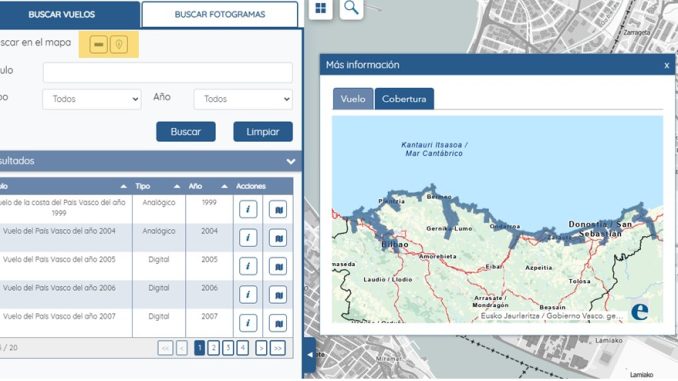Go to previous results page
The image size is (678, 381).
point(182,348)
